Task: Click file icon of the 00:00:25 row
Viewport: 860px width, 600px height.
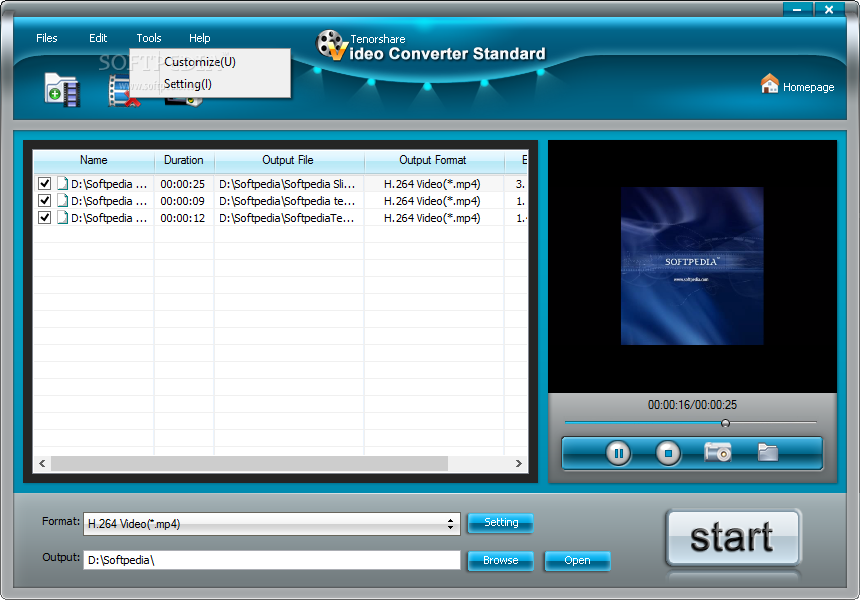Action: coord(63,184)
